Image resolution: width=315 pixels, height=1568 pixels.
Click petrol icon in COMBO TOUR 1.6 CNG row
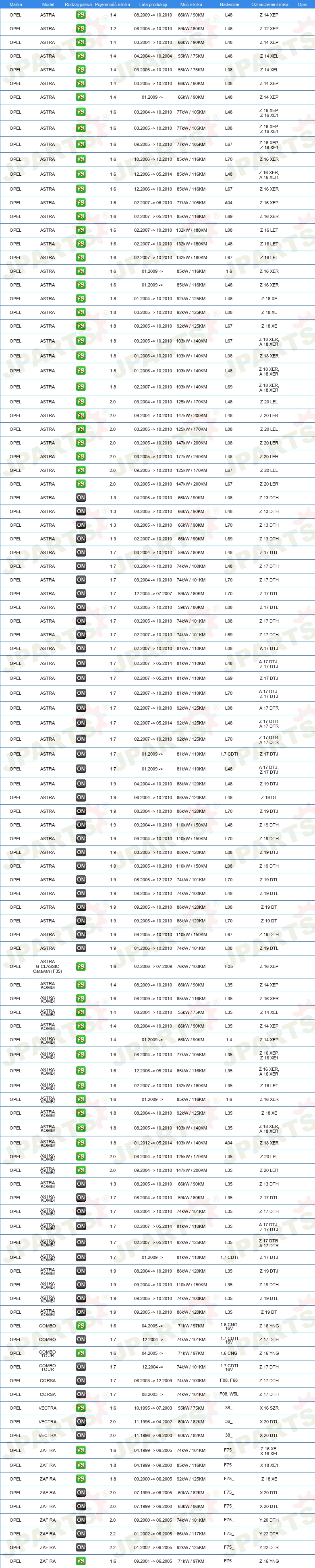click(80, 1353)
